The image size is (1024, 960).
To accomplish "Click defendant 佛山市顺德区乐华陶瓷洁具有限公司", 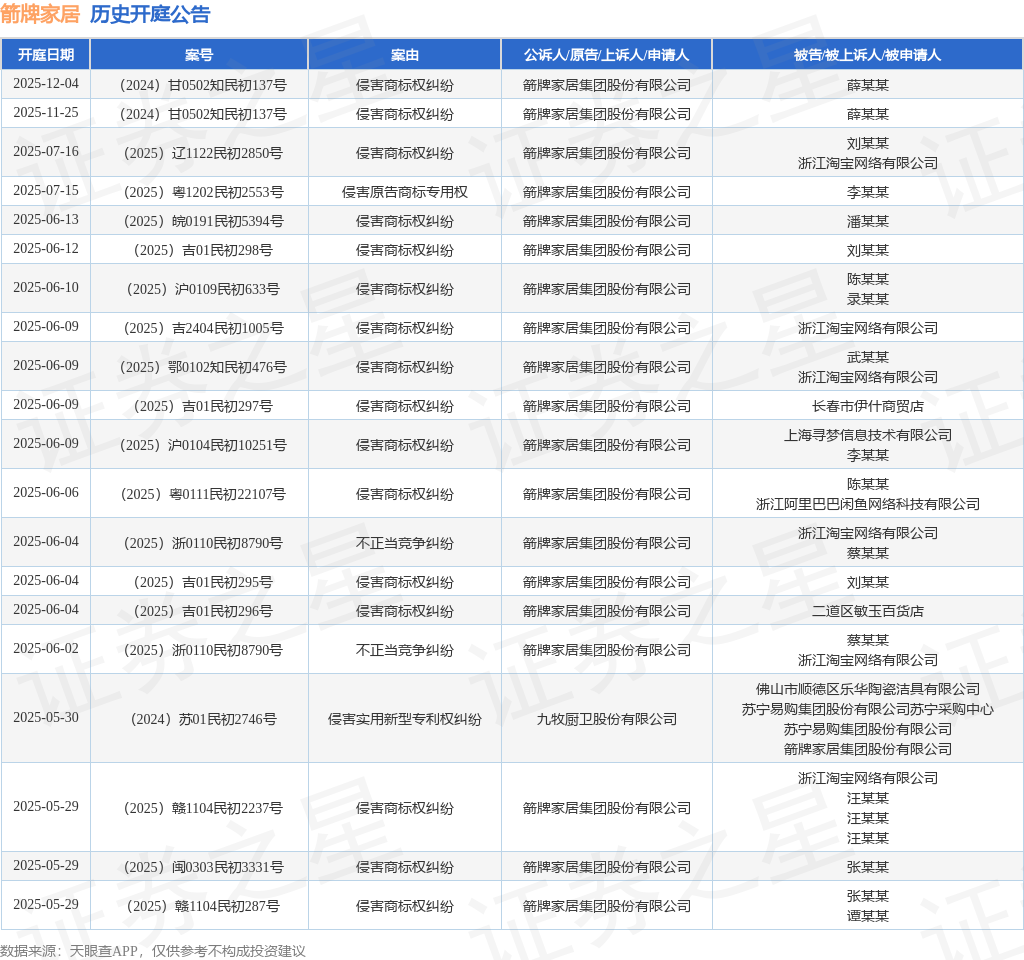I will (867, 690).
